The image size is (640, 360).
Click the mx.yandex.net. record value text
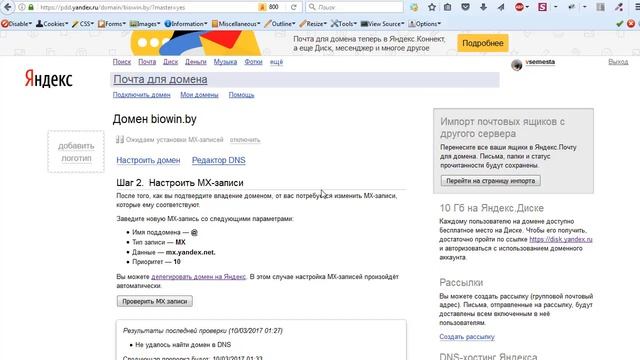[x=191, y=252]
